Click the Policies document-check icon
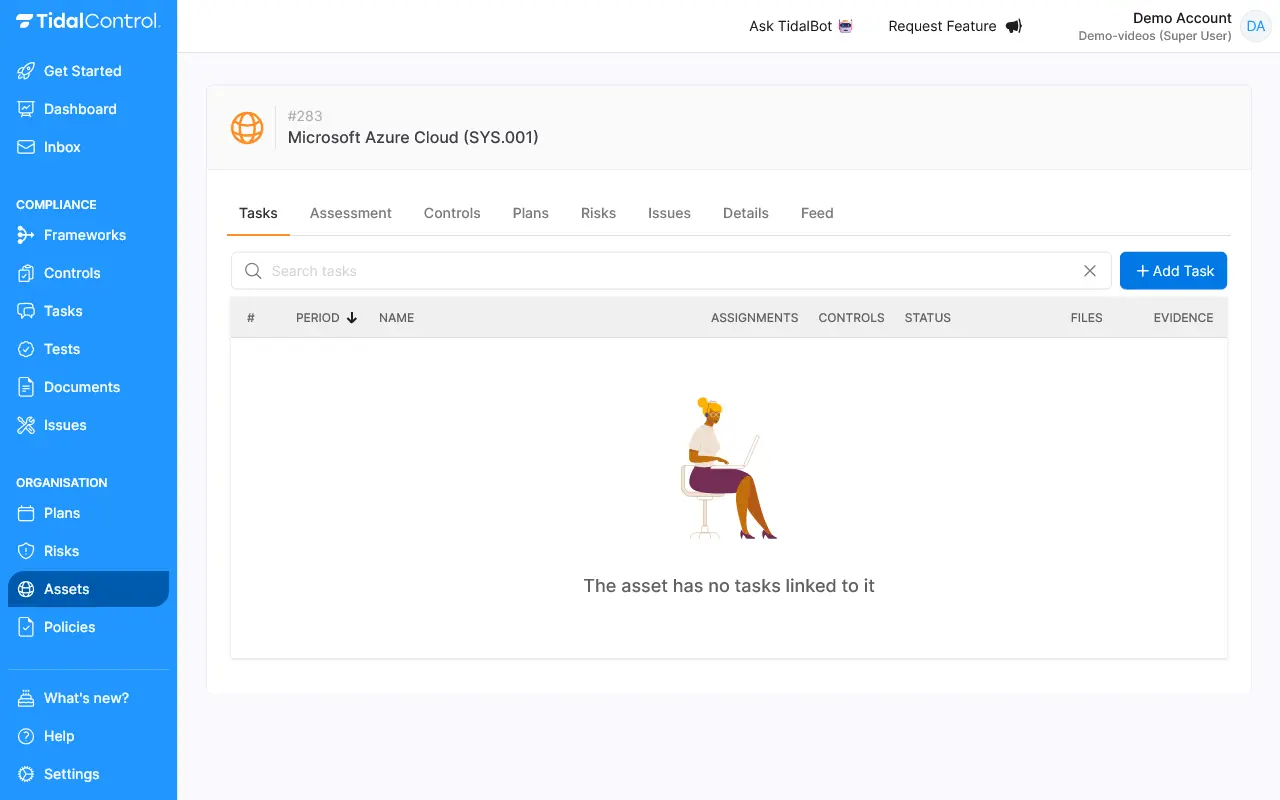 [x=26, y=627]
